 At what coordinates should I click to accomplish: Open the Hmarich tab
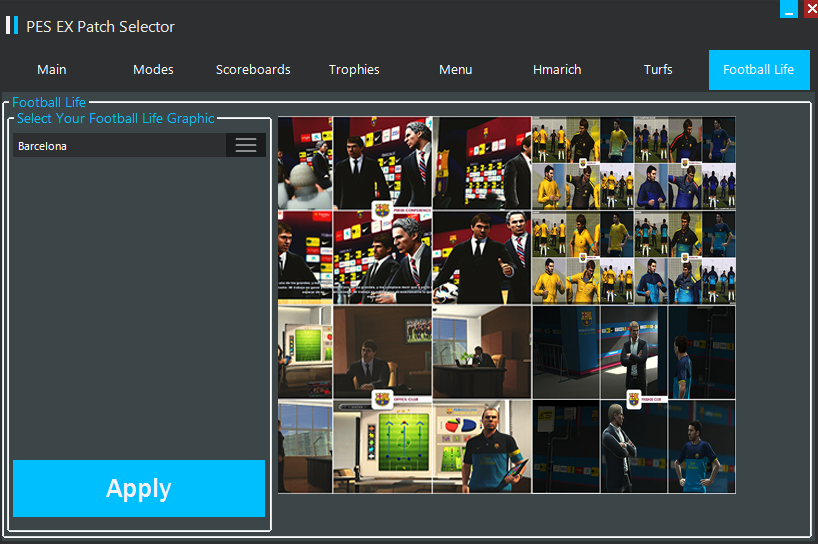point(557,70)
